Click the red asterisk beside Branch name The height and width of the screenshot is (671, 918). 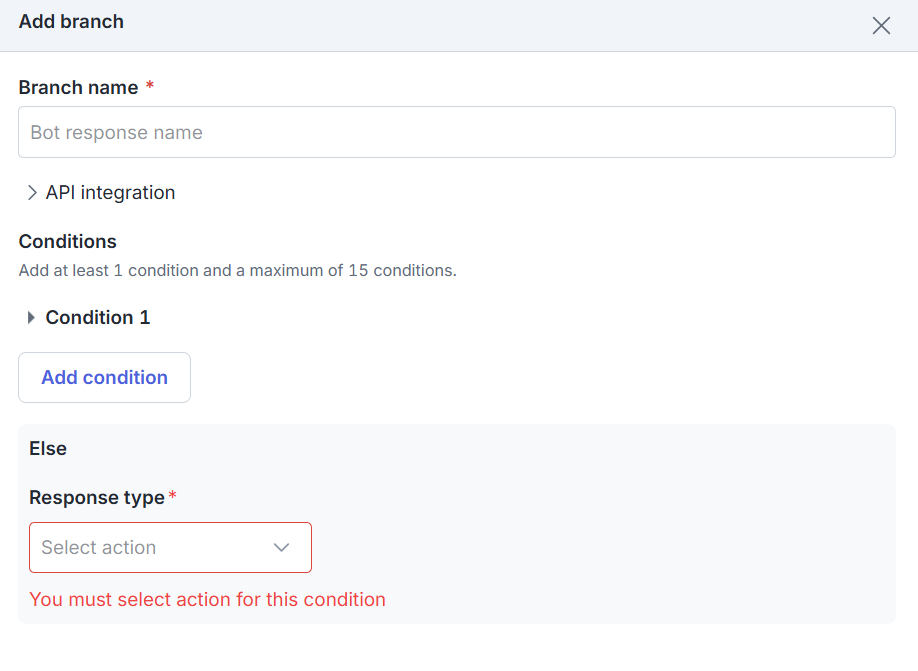[150, 85]
